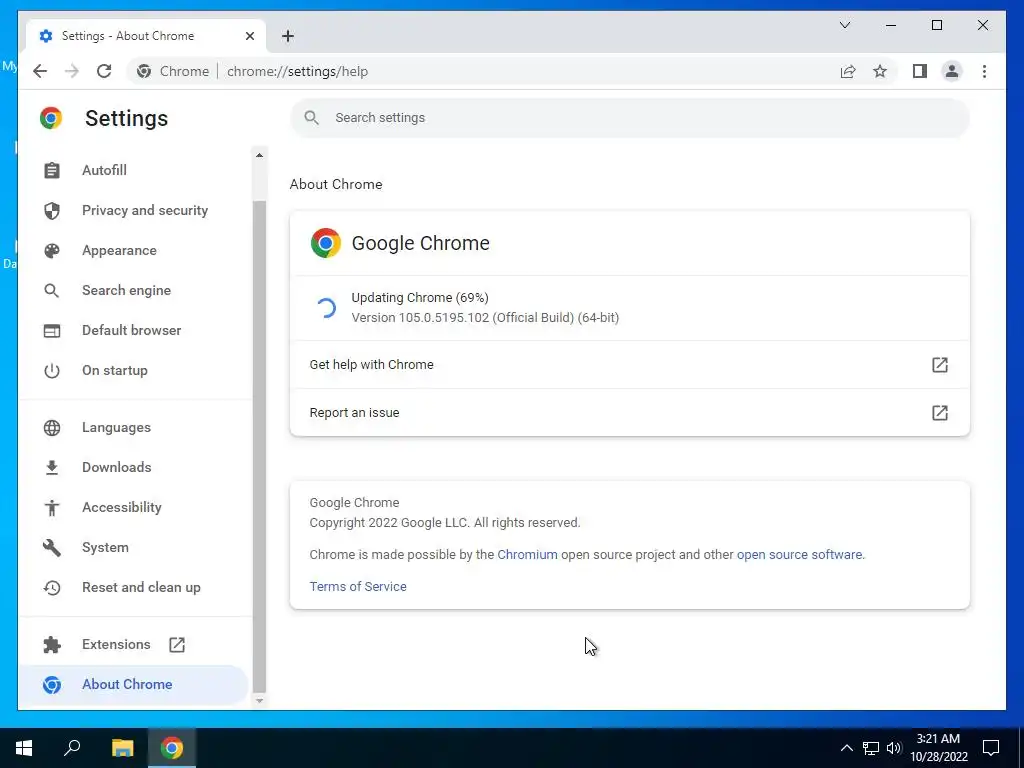Image resolution: width=1024 pixels, height=768 pixels.
Task: Reload the page with the refresh icon
Action: pos(104,71)
